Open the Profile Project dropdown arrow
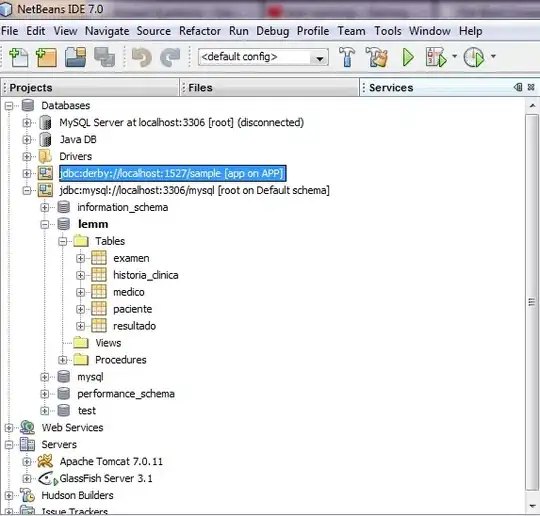This screenshot has height=516, width=540. 493,56
